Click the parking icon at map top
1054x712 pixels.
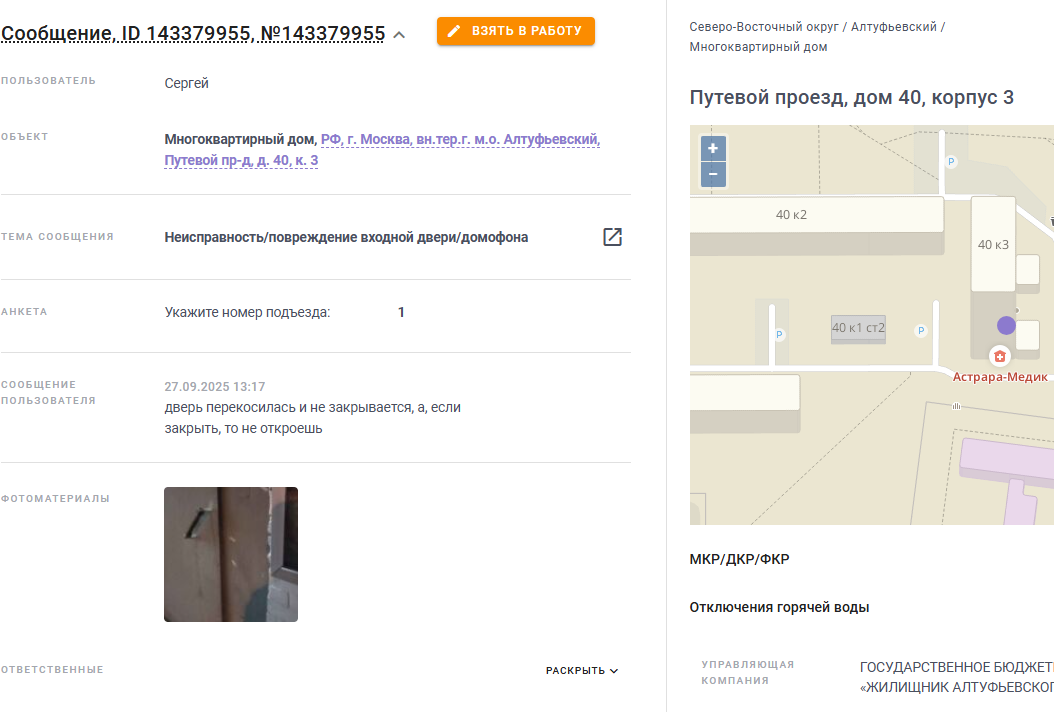[950, 161]
